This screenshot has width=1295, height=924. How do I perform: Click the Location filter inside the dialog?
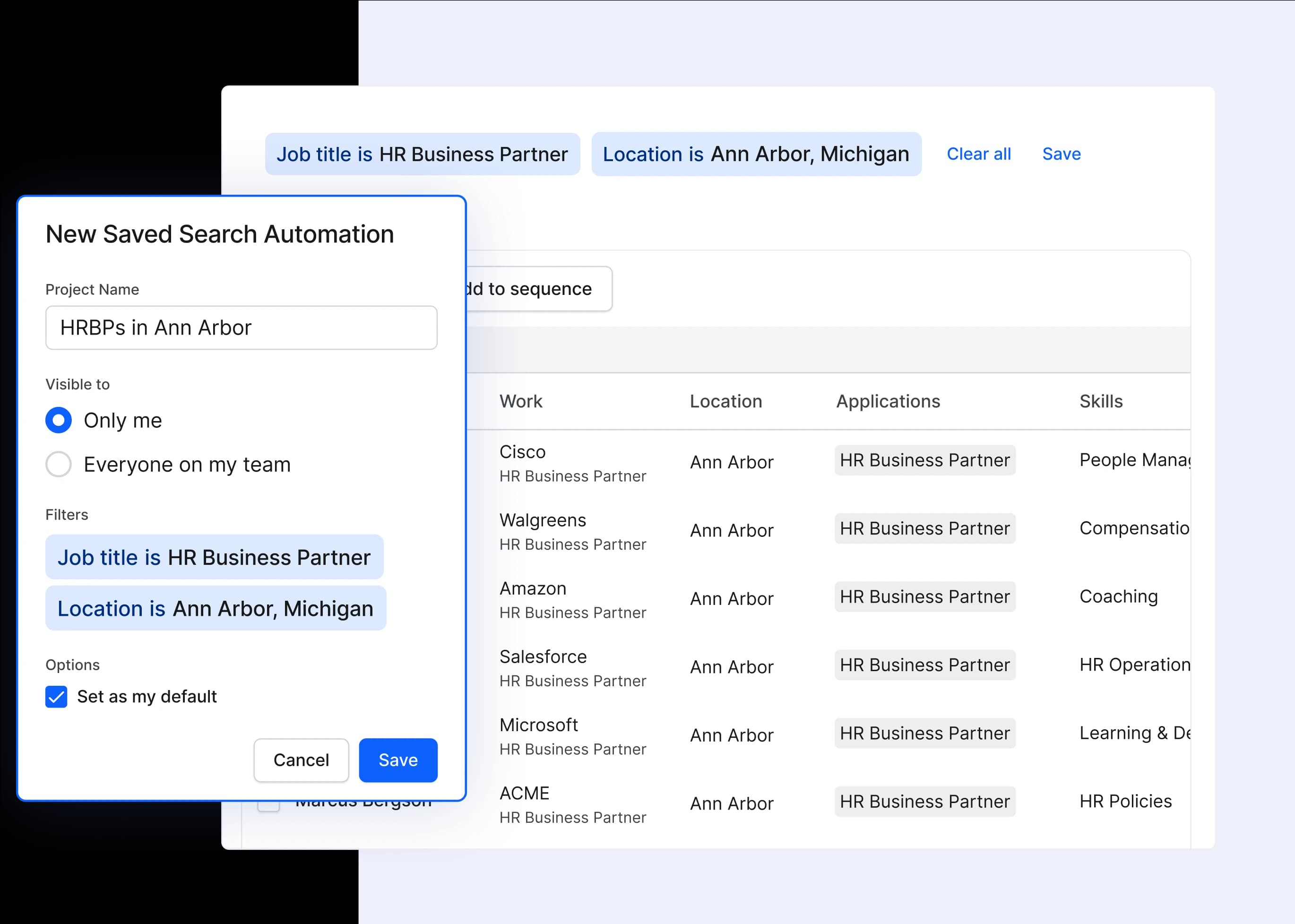point(215,608)
